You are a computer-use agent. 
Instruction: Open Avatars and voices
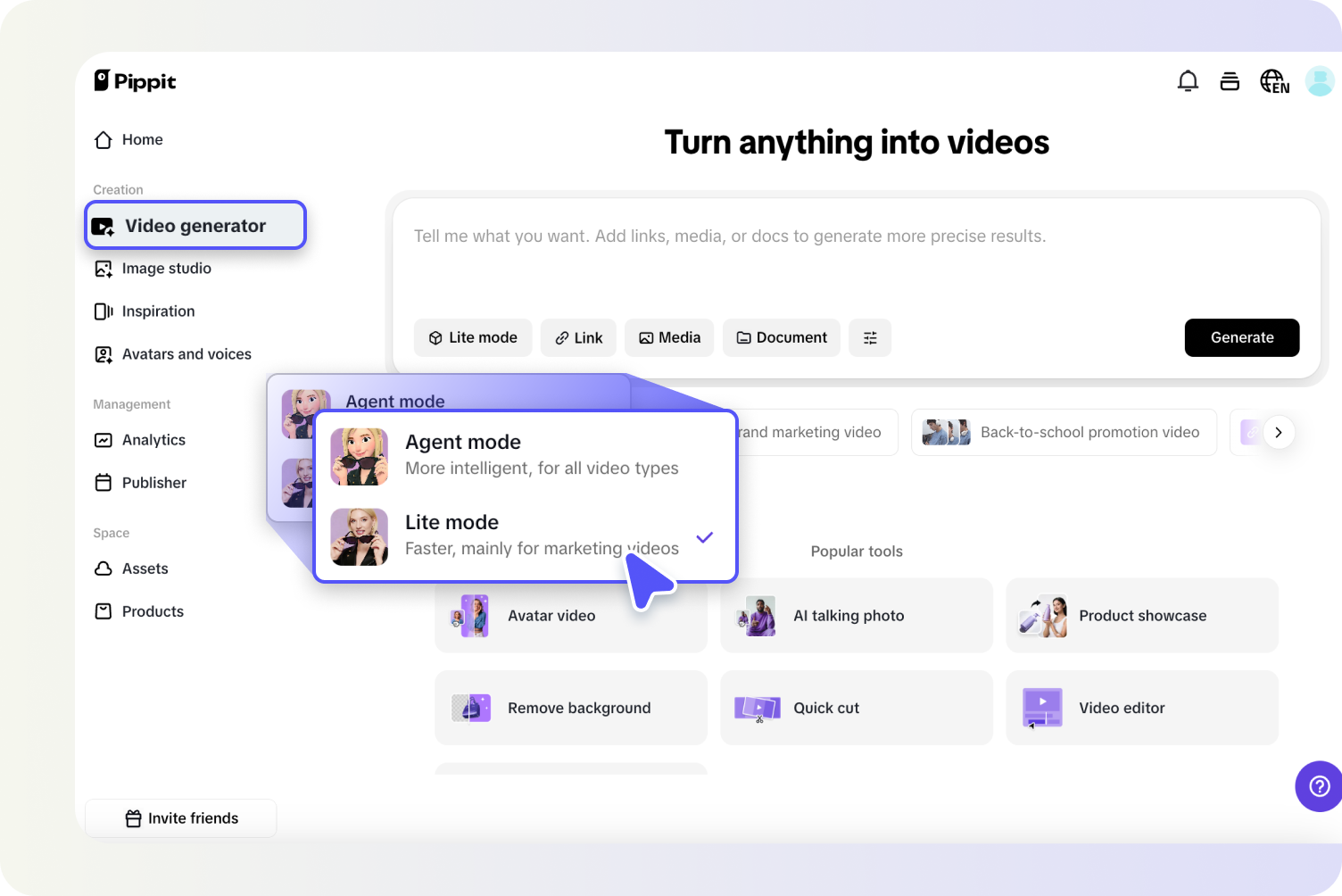(173, 354)
